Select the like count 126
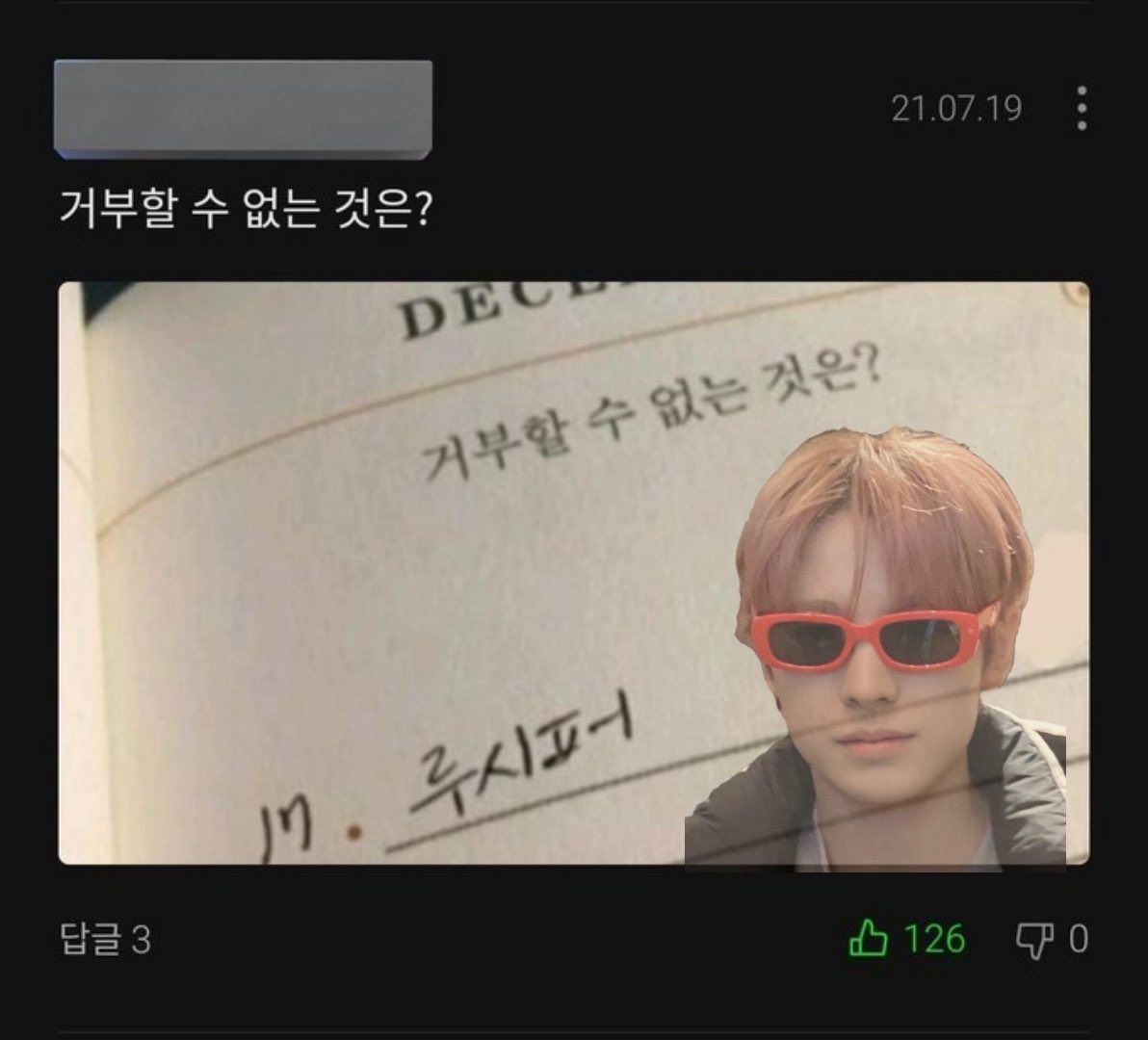 click(x=935, y=939)
